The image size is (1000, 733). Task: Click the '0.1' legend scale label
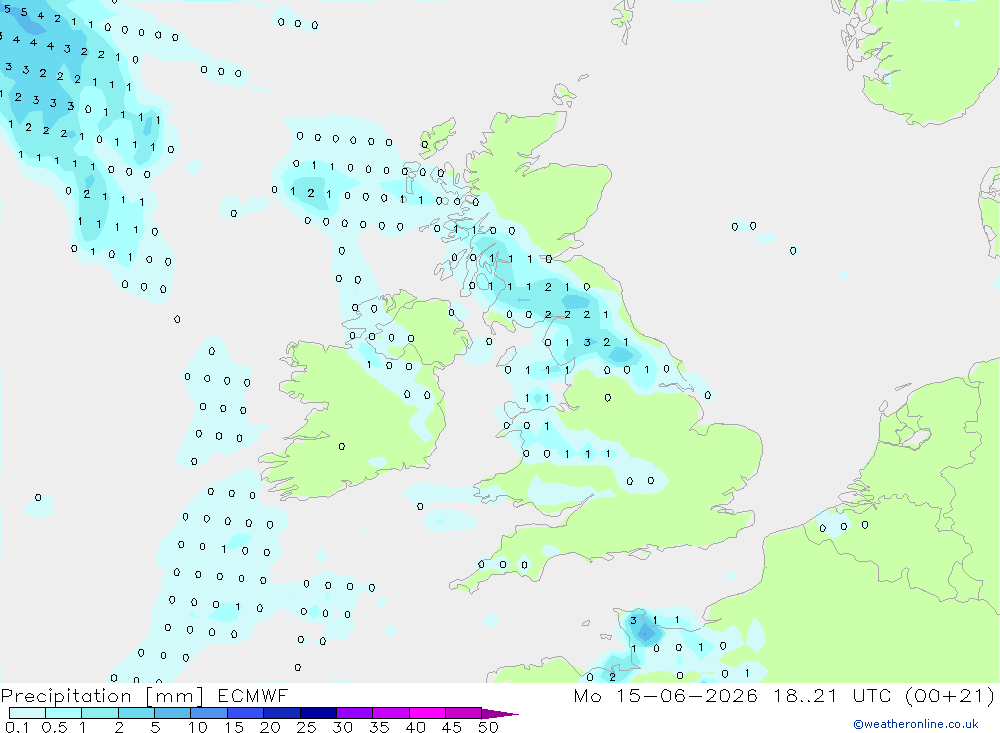(x=17, y=727)
